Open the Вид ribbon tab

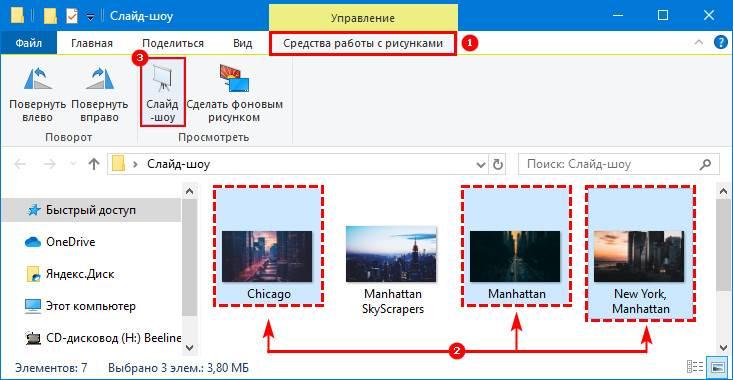tap(242, 43)
